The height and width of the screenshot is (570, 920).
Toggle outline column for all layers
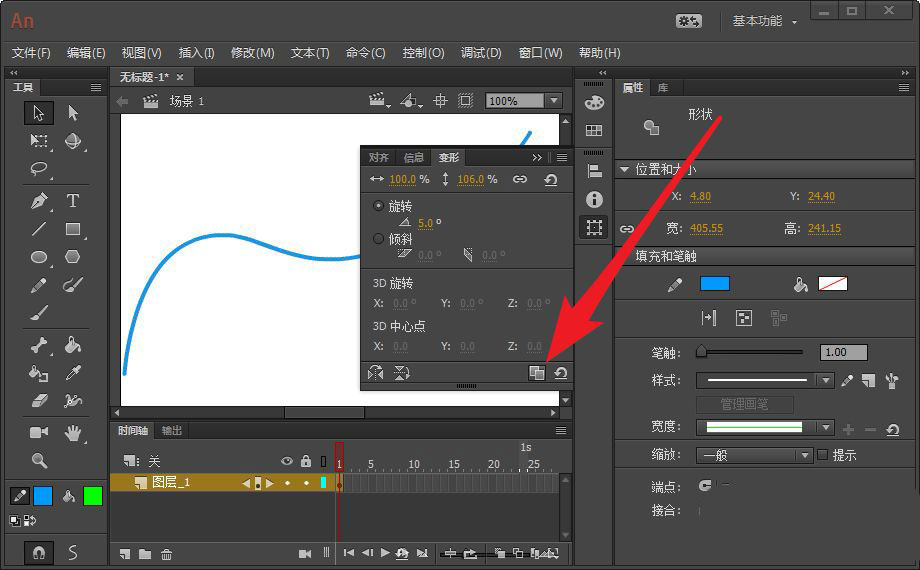323,461
